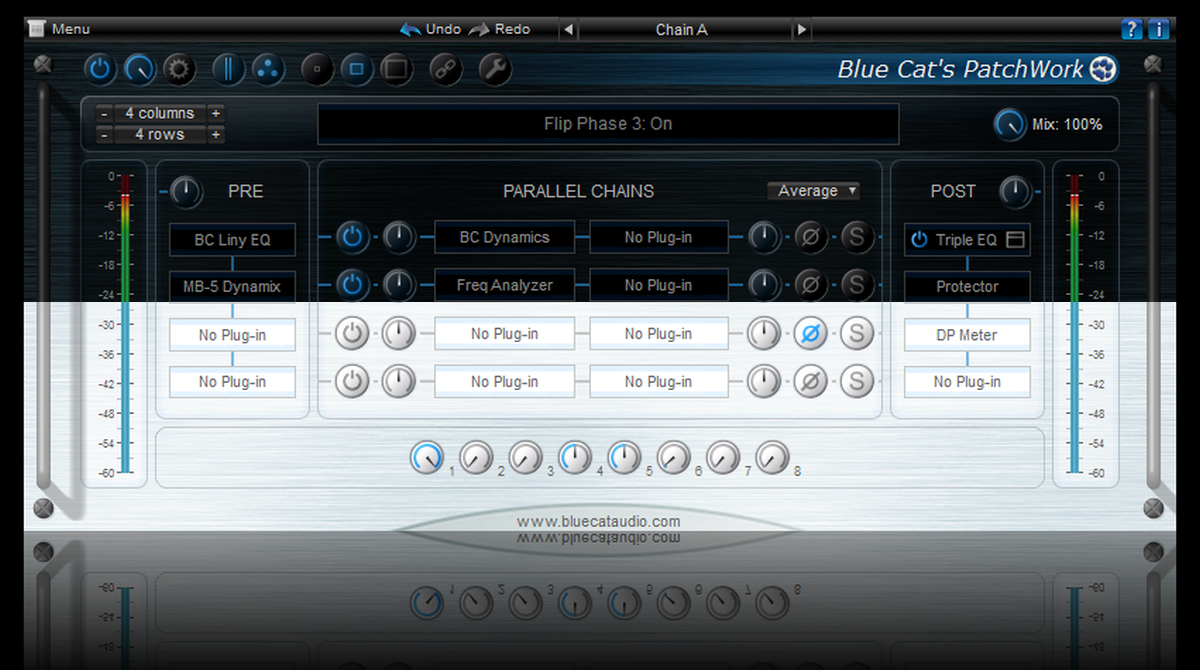This screenshot has width=1200, height=670.
Task: Open the Protector plug-in slot
Action: pyautogui.click(x=967, y=287)
